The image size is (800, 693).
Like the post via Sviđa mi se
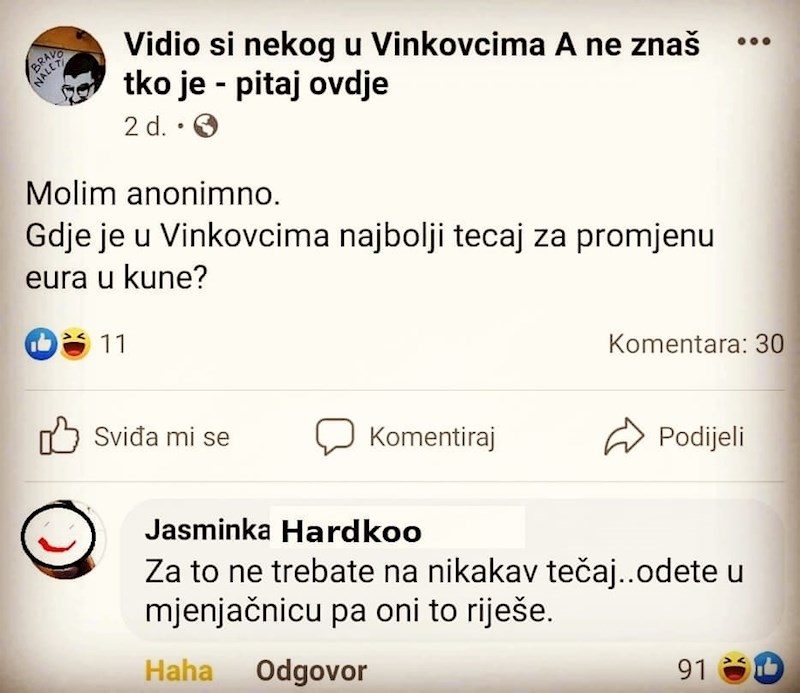(x=135, y=436)
